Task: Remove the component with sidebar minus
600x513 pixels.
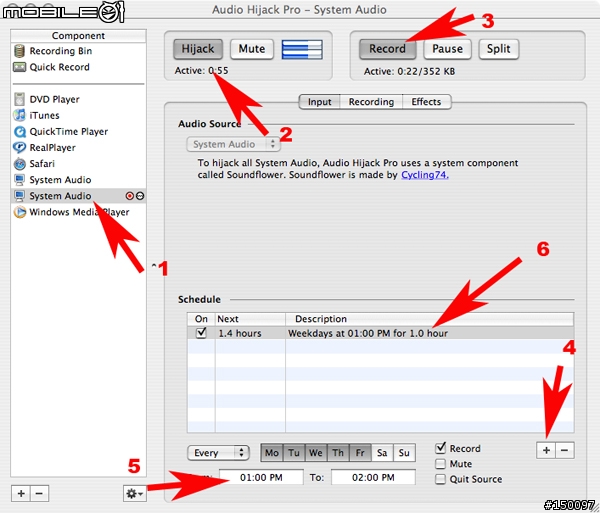Action: [39, 493]
